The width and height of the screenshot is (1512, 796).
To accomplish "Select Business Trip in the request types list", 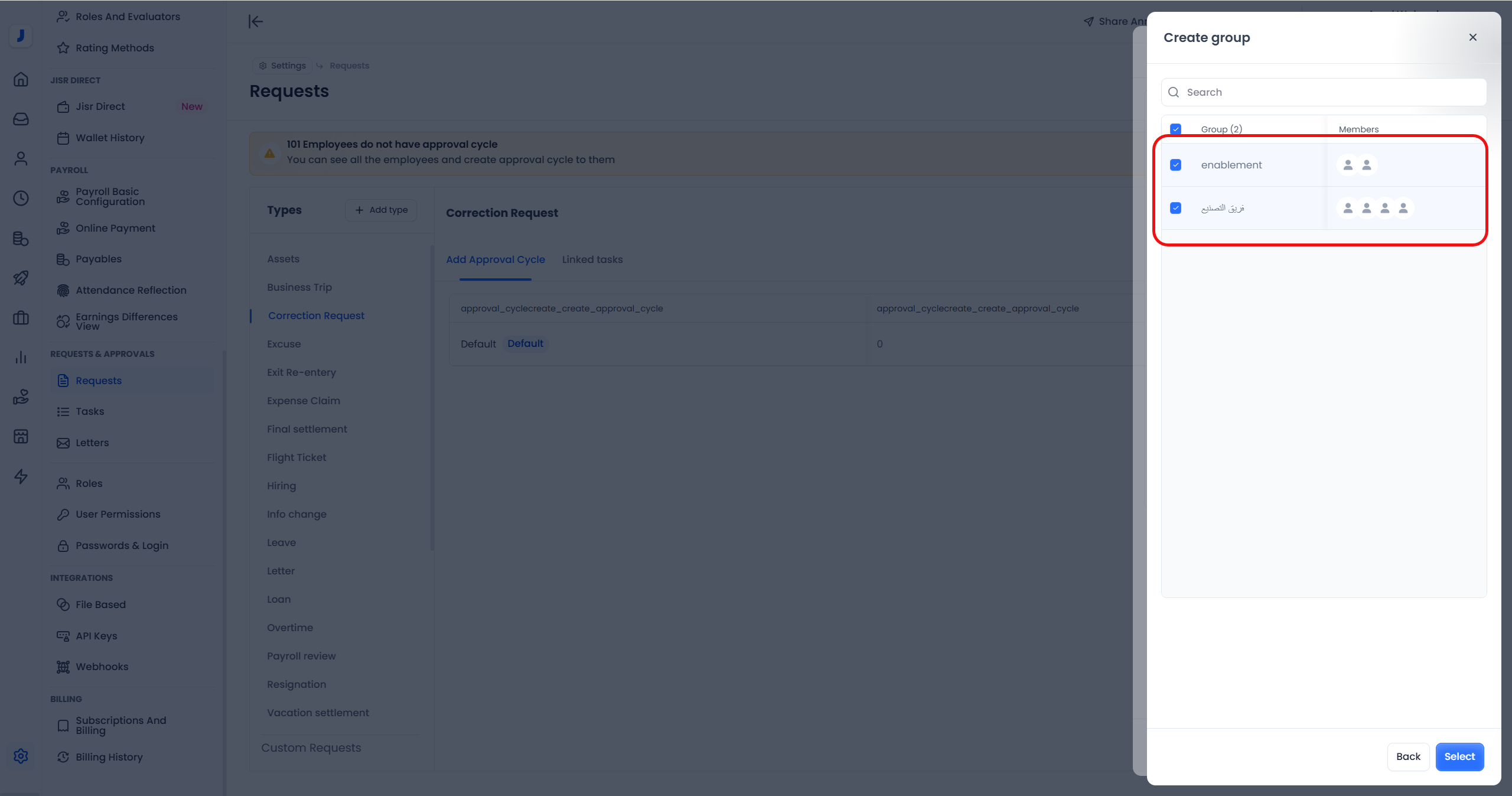I will 299,287.
